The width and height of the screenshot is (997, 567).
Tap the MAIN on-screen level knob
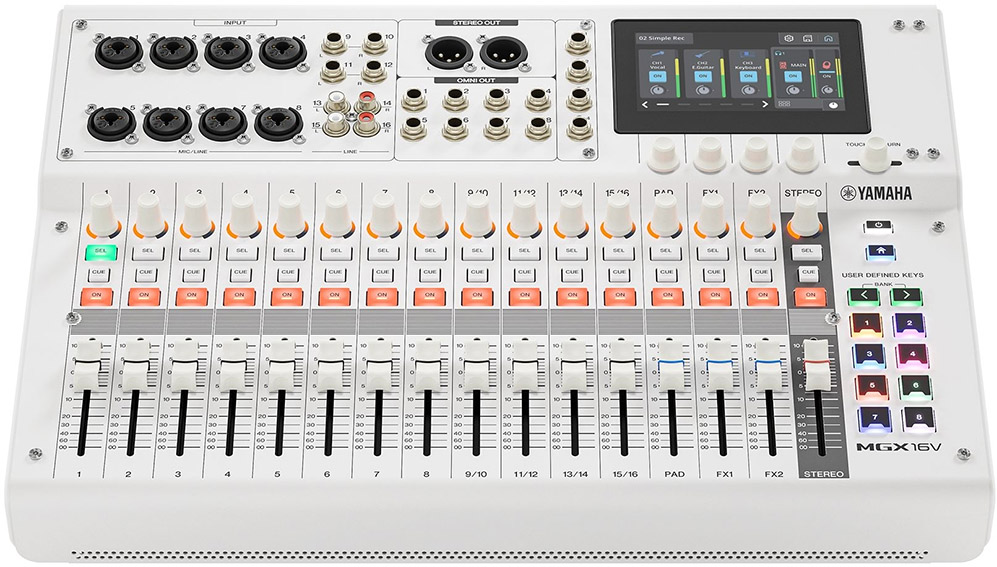coord(793,90)
